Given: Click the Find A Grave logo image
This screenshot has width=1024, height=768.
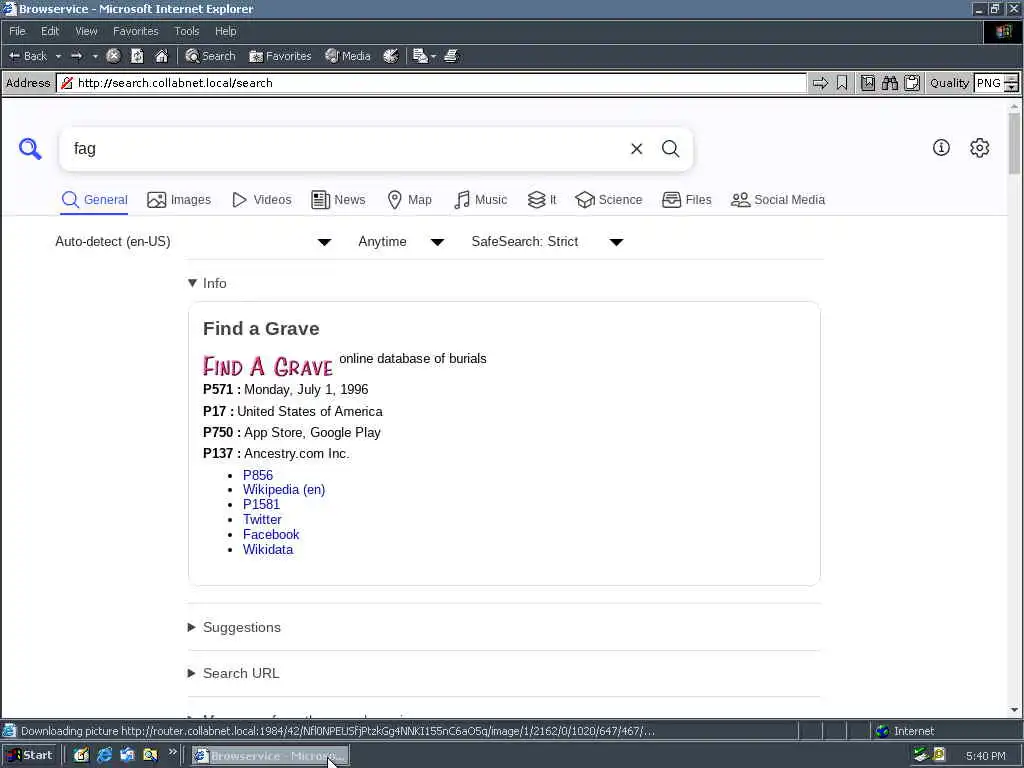Looking at the screenshot, I should pos(268,366).
